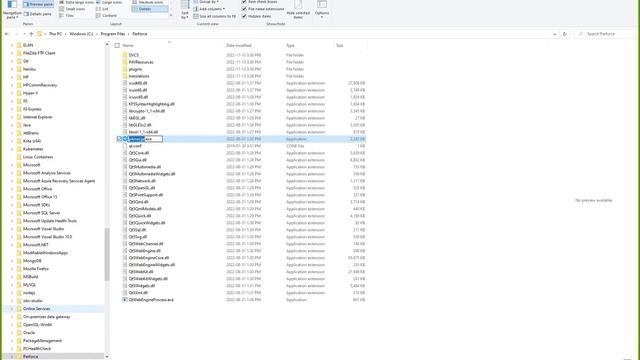Choose Tiles layout option
This screenshot has height=360, width=640.
(x=67, y=16)
